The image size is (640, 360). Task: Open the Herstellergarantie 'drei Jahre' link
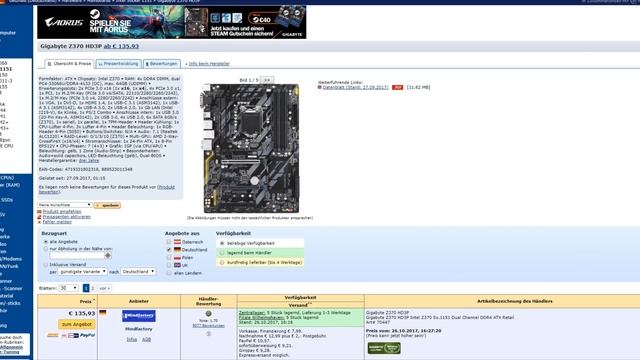[x=89, y=161]
